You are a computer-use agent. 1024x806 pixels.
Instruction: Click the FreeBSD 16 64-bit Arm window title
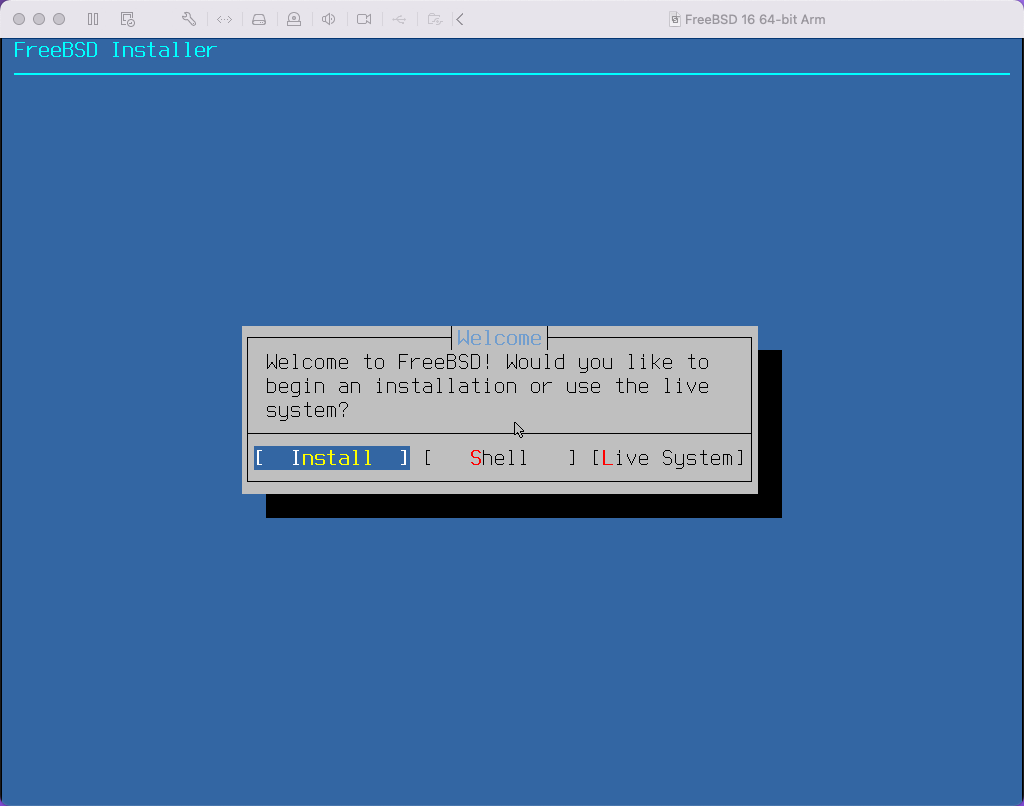pyautogui.click(x=755, y=20)
